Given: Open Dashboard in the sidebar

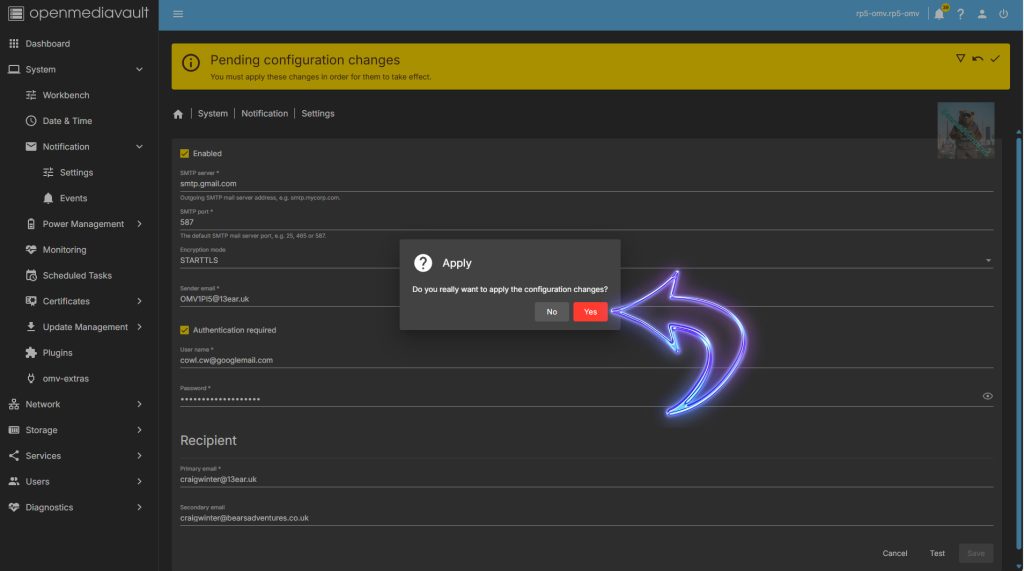Looking at the screenshot, I should (47, 44).
